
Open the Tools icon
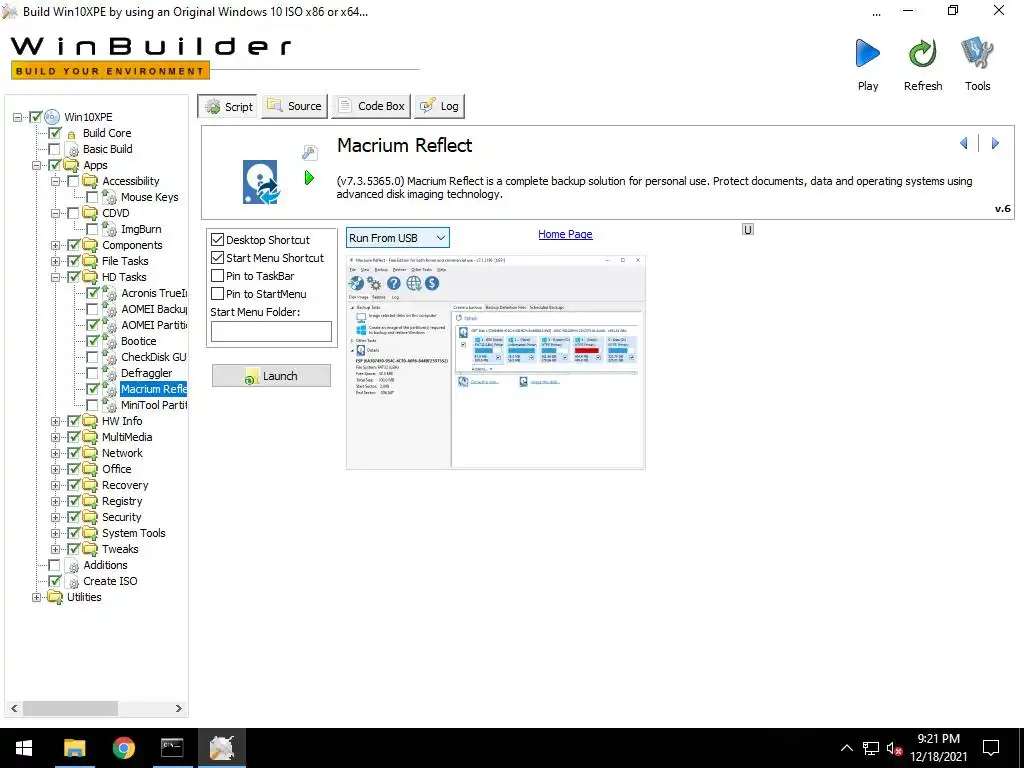tap(977, 54)
